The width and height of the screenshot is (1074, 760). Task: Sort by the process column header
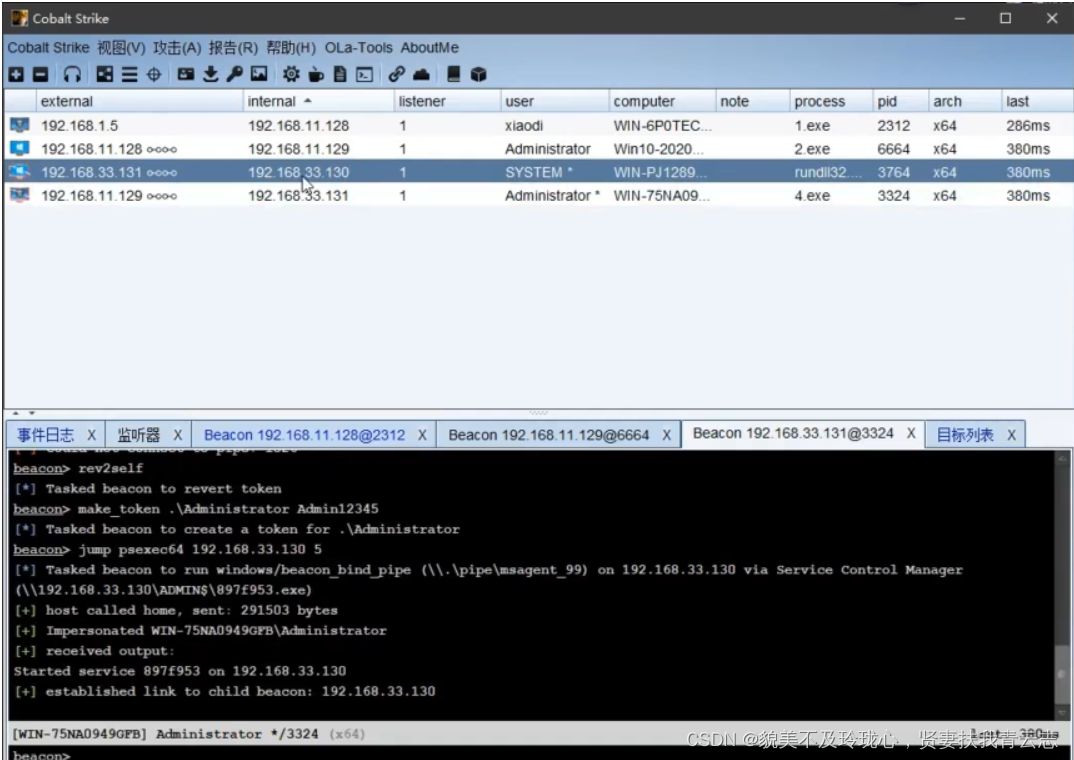coord(832,101)
